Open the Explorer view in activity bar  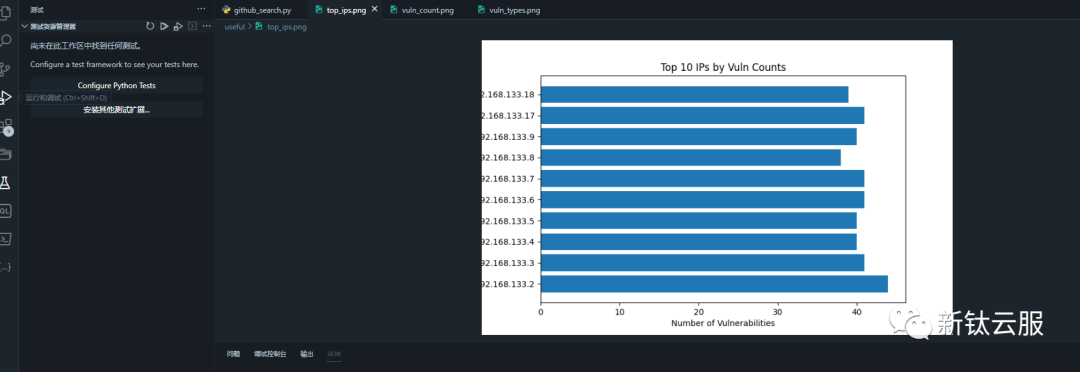(6, 12)
